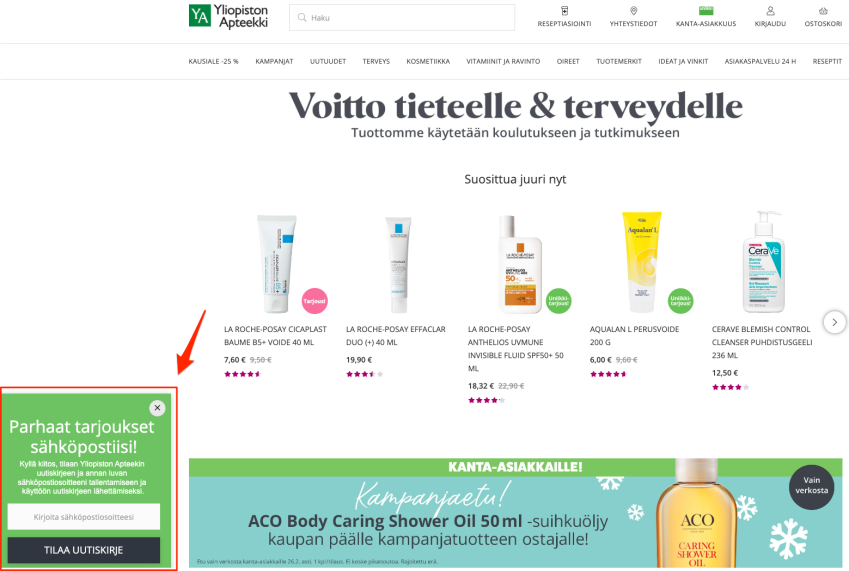Click the Haku search field
This screenshot has height=571, width=849.
coord(402,17)
